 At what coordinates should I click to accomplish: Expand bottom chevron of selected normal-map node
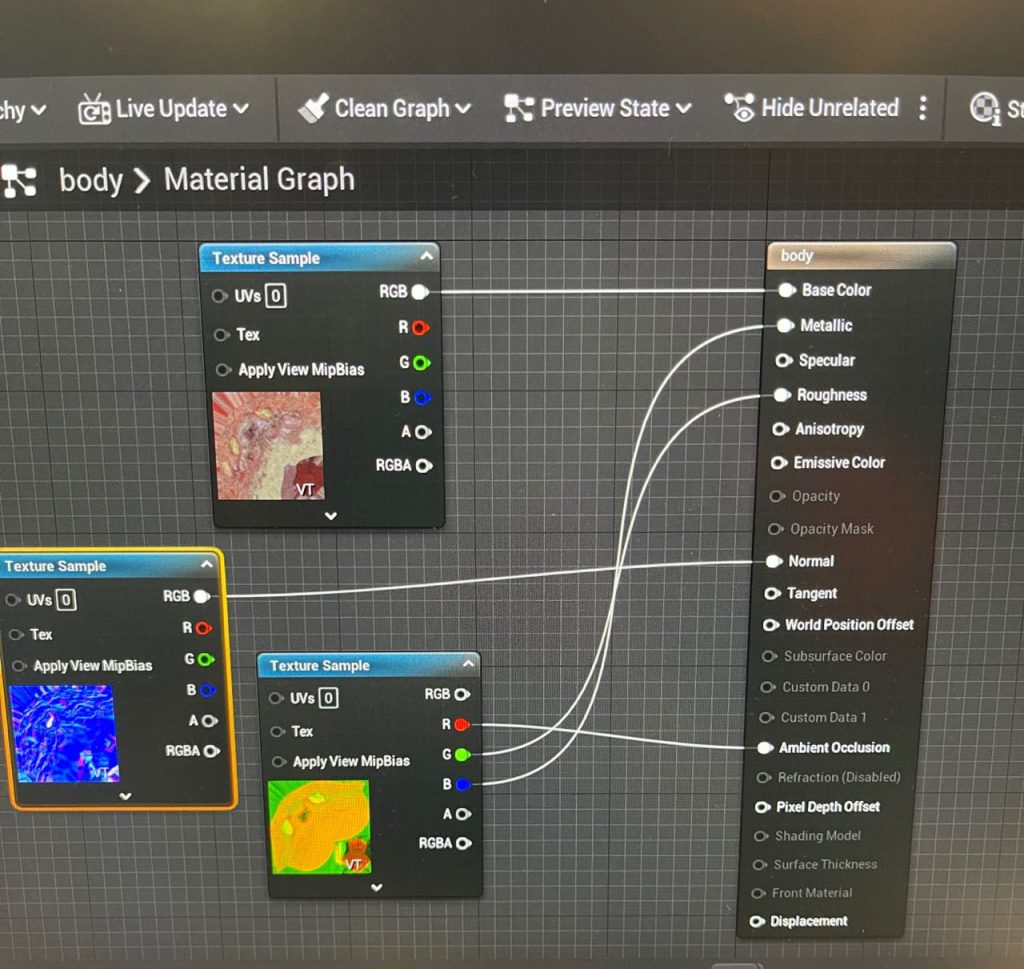point(125,796)
